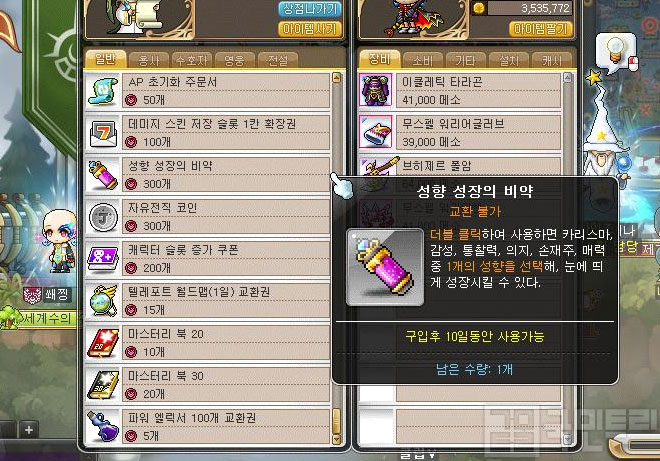Click the lightbulb hint speech bubble icon

[616, 54]
